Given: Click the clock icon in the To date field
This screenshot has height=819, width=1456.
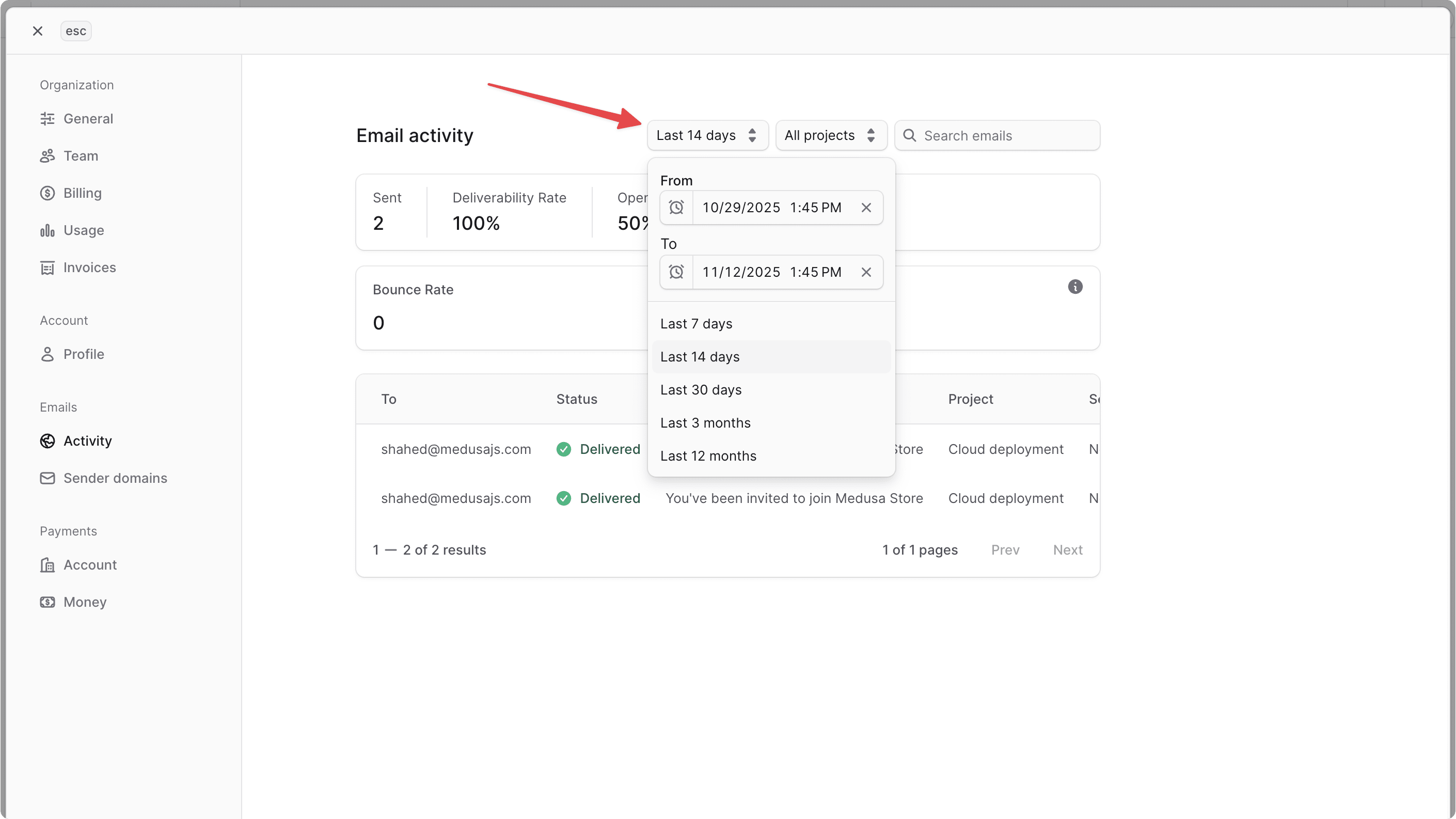Looking at the screenshot, I should [676, 272].
